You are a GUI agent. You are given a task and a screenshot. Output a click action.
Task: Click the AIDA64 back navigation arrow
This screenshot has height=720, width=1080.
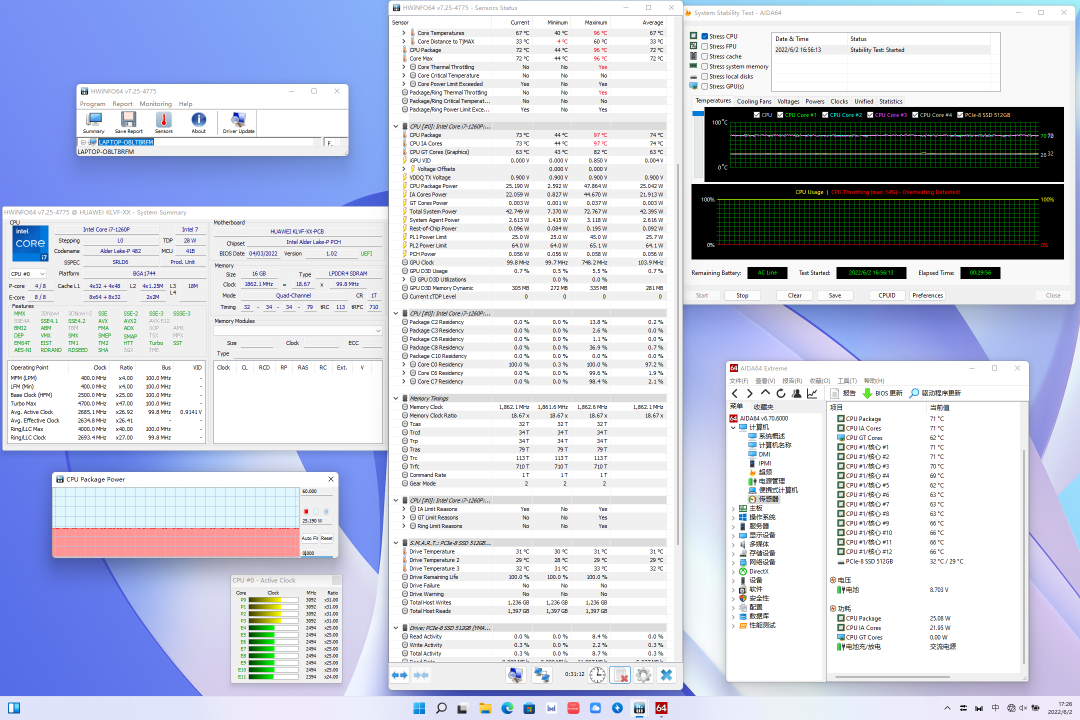click(x=736, y=393)
